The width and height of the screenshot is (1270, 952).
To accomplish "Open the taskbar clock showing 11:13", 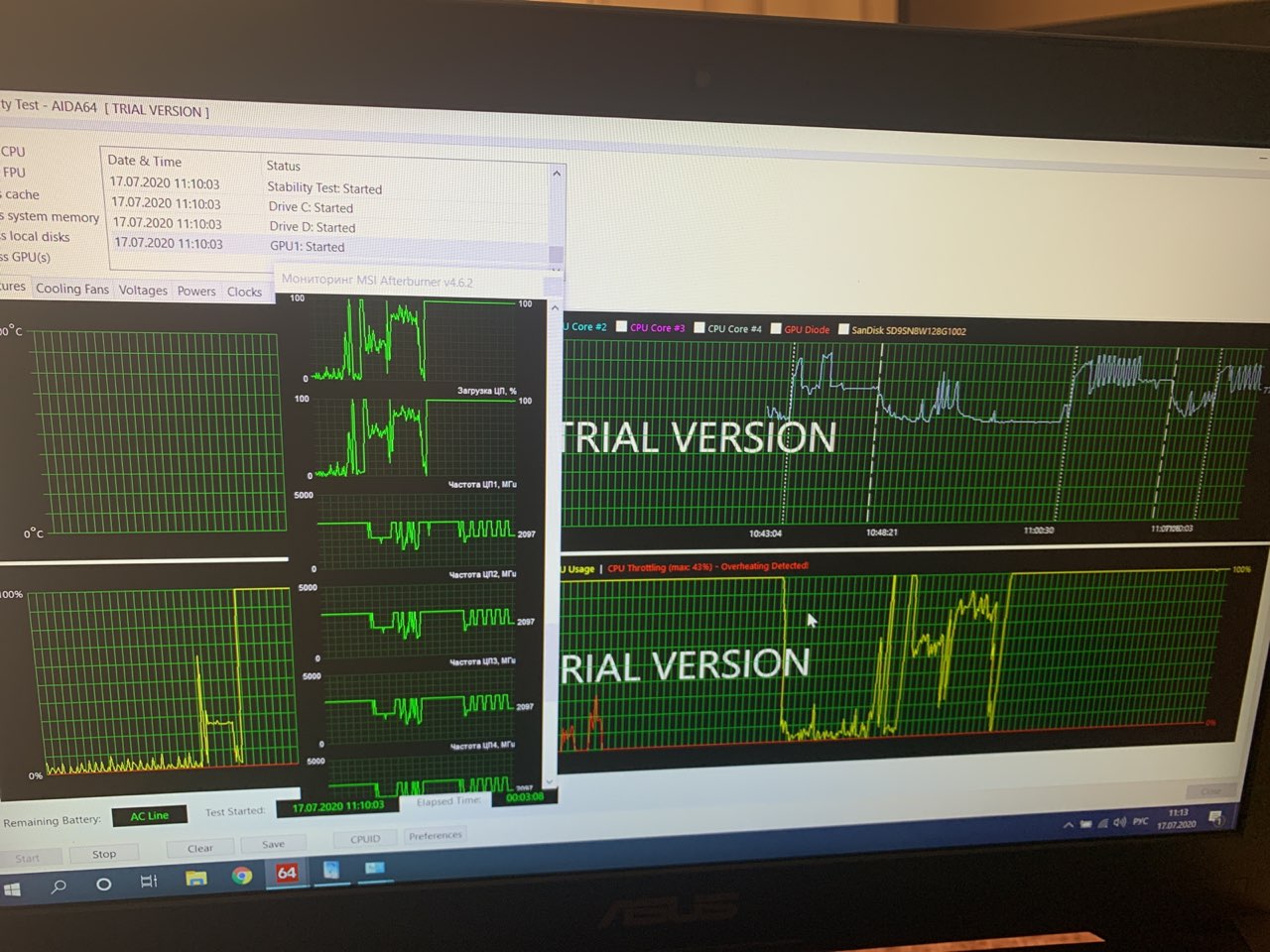I will pos(1178,818).
